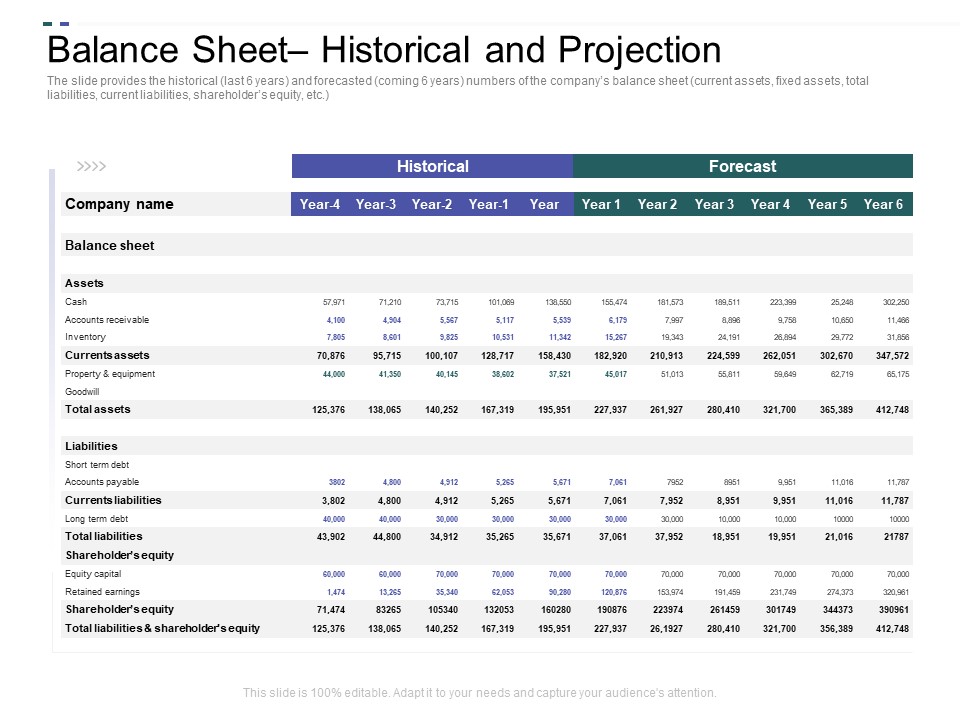
Task: Select the 'Assets' section label
Action: (x=84, y=283)
